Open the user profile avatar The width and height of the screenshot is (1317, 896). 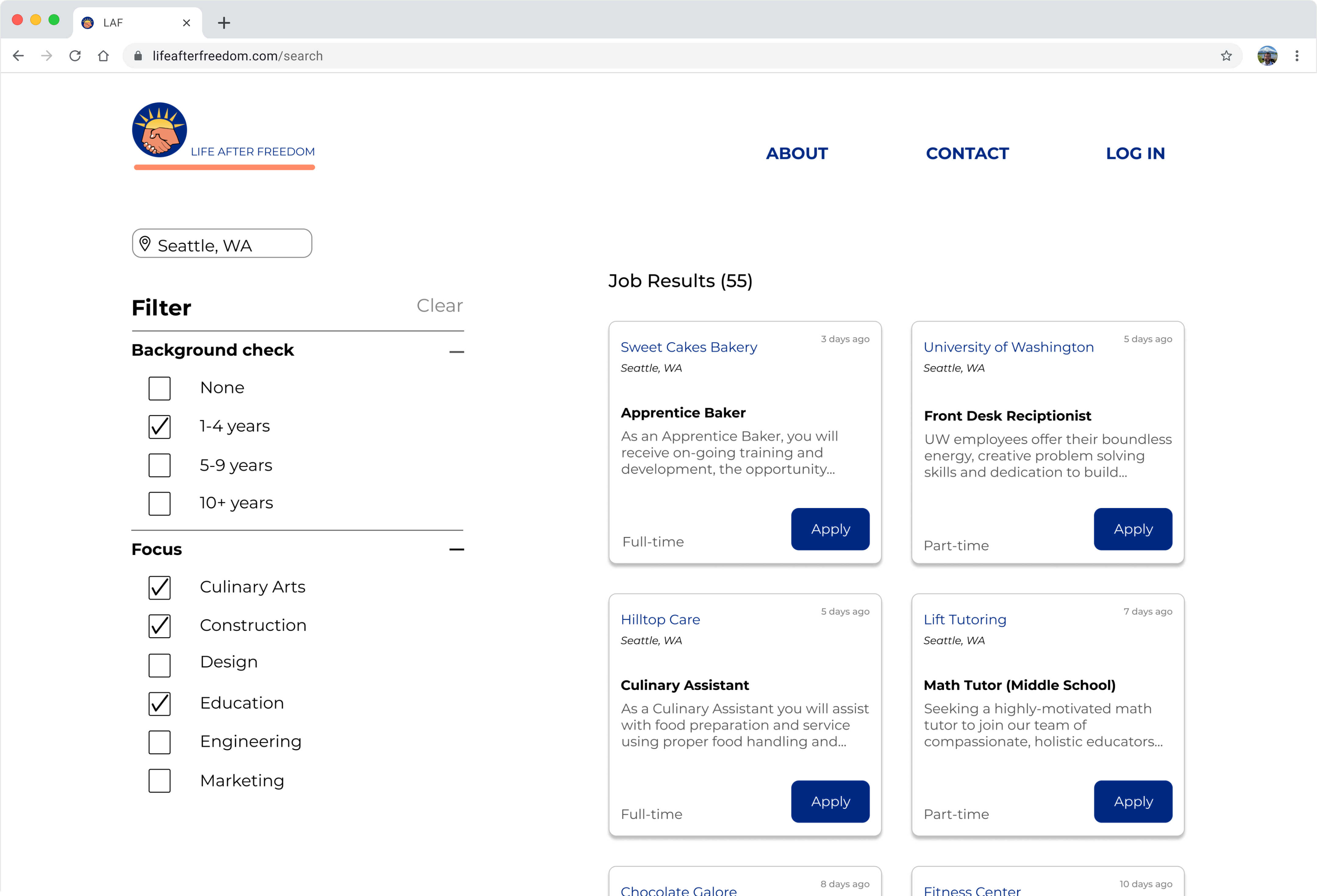pos(1267,55)
